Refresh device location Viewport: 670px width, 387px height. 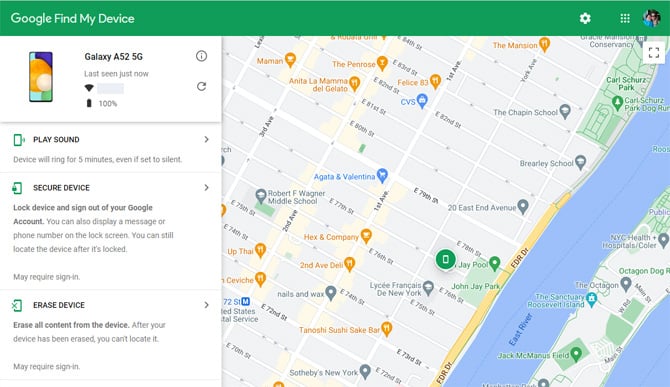pos(201,87)
